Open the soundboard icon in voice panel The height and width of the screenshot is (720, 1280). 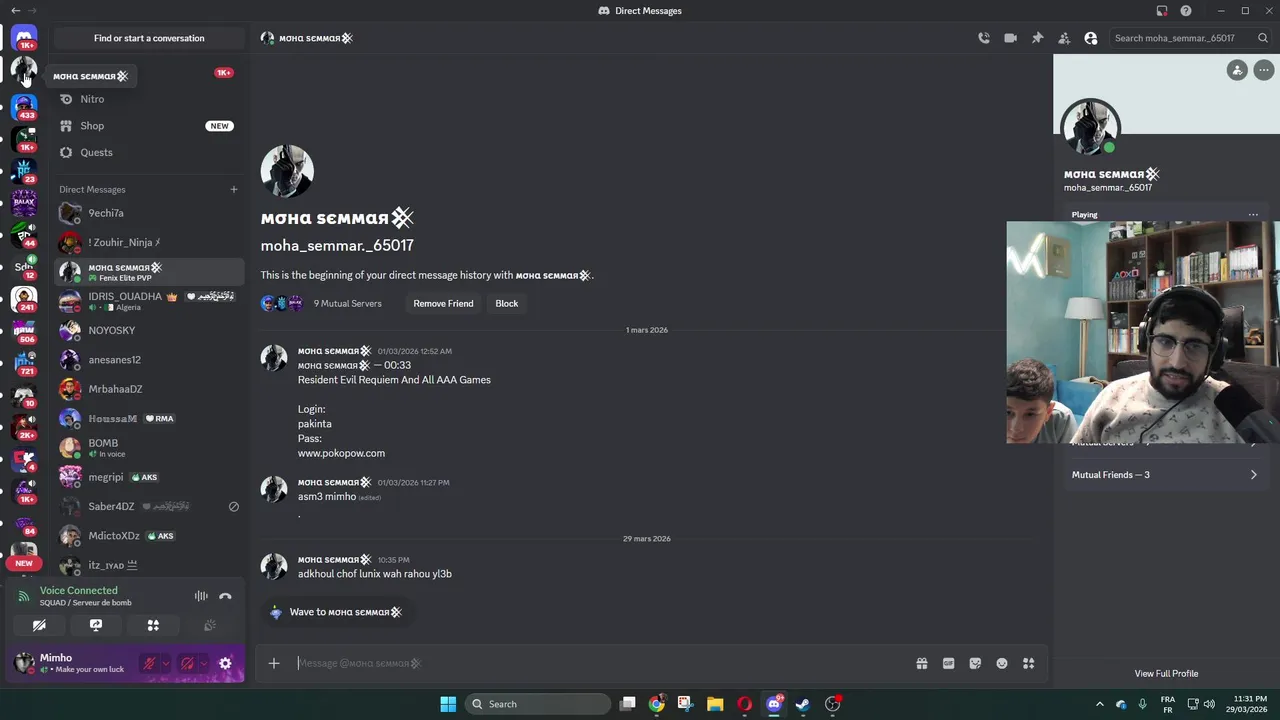[x=210, y=625]
